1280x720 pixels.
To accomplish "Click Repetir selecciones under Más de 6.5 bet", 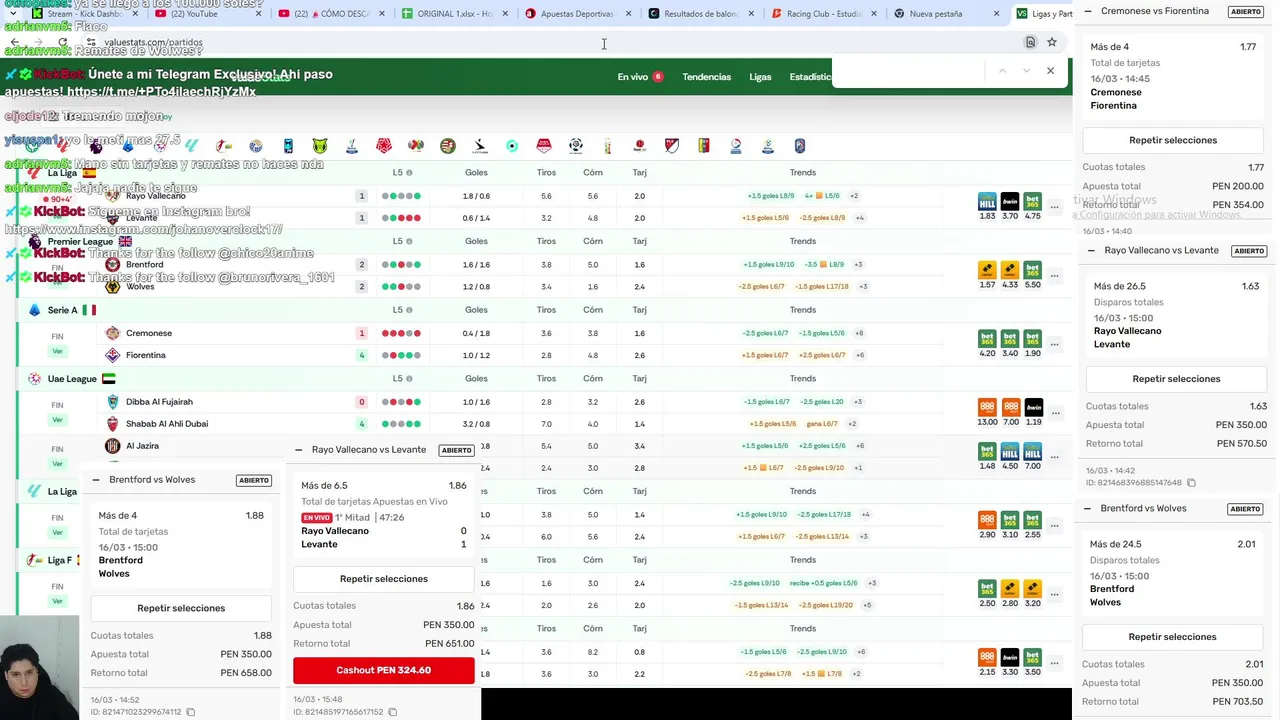I will [x=384, y=579].
